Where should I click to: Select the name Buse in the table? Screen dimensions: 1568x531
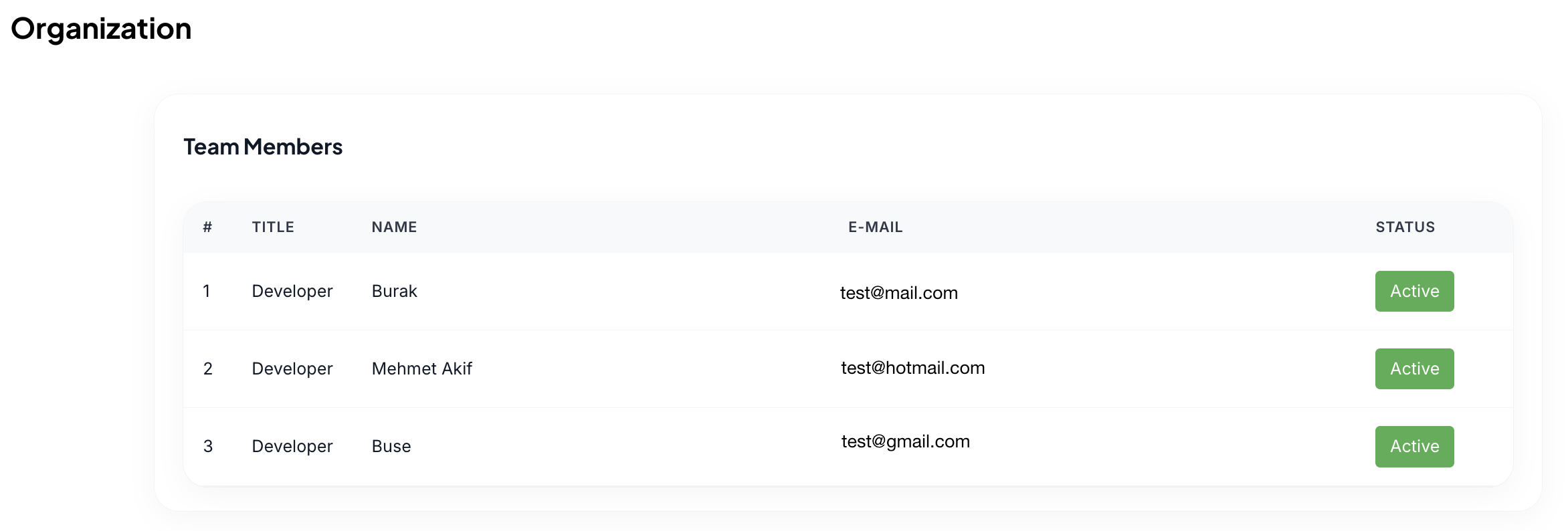[x=391, y=446]
